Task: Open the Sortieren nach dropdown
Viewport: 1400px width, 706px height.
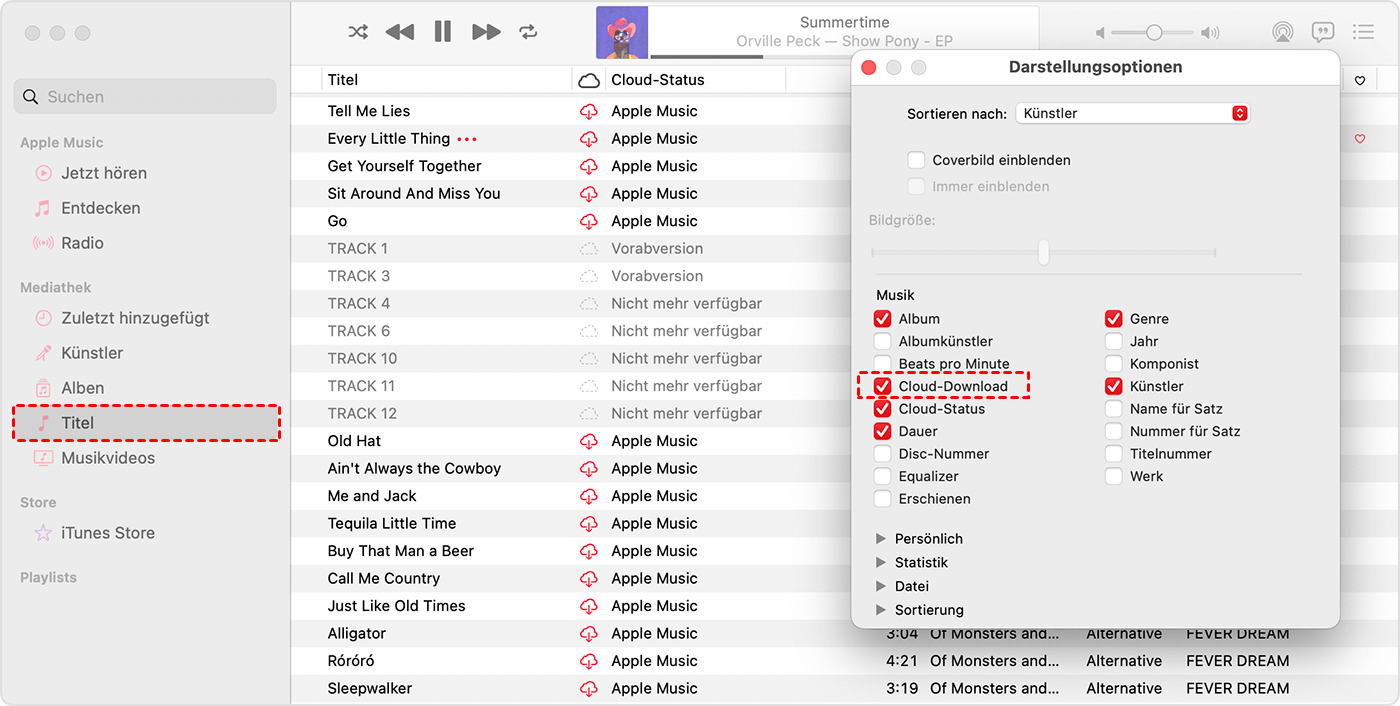Action: click(x=1132, y=114)
